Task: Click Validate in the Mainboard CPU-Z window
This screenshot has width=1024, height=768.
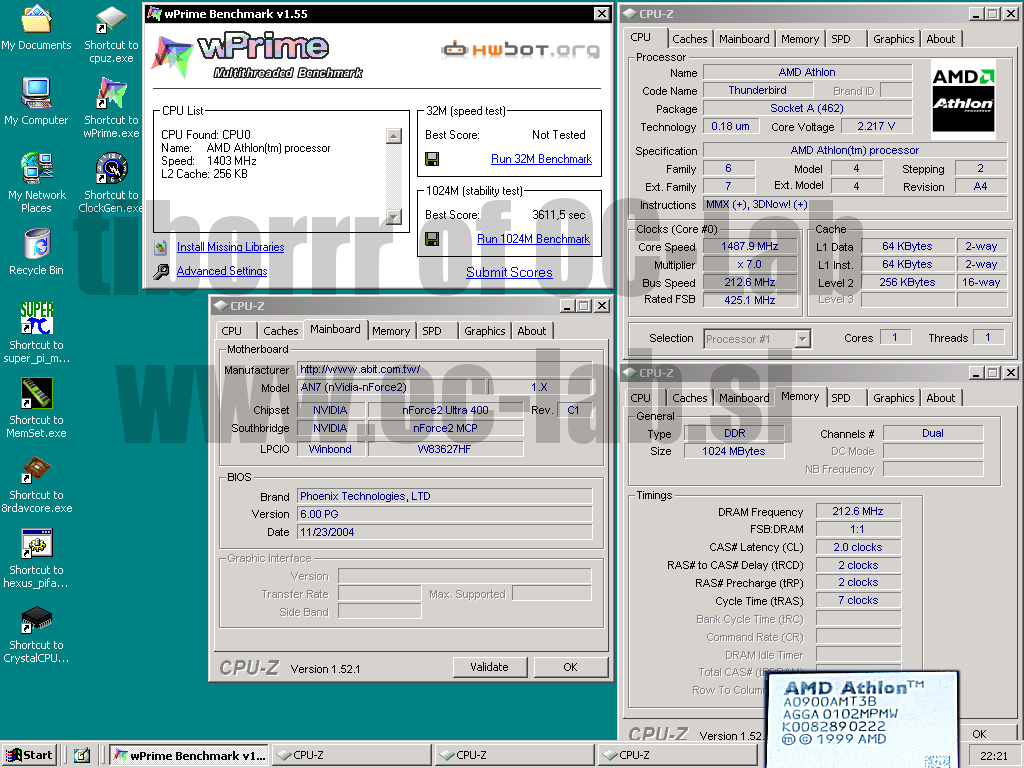Action: tap(489, 667)
